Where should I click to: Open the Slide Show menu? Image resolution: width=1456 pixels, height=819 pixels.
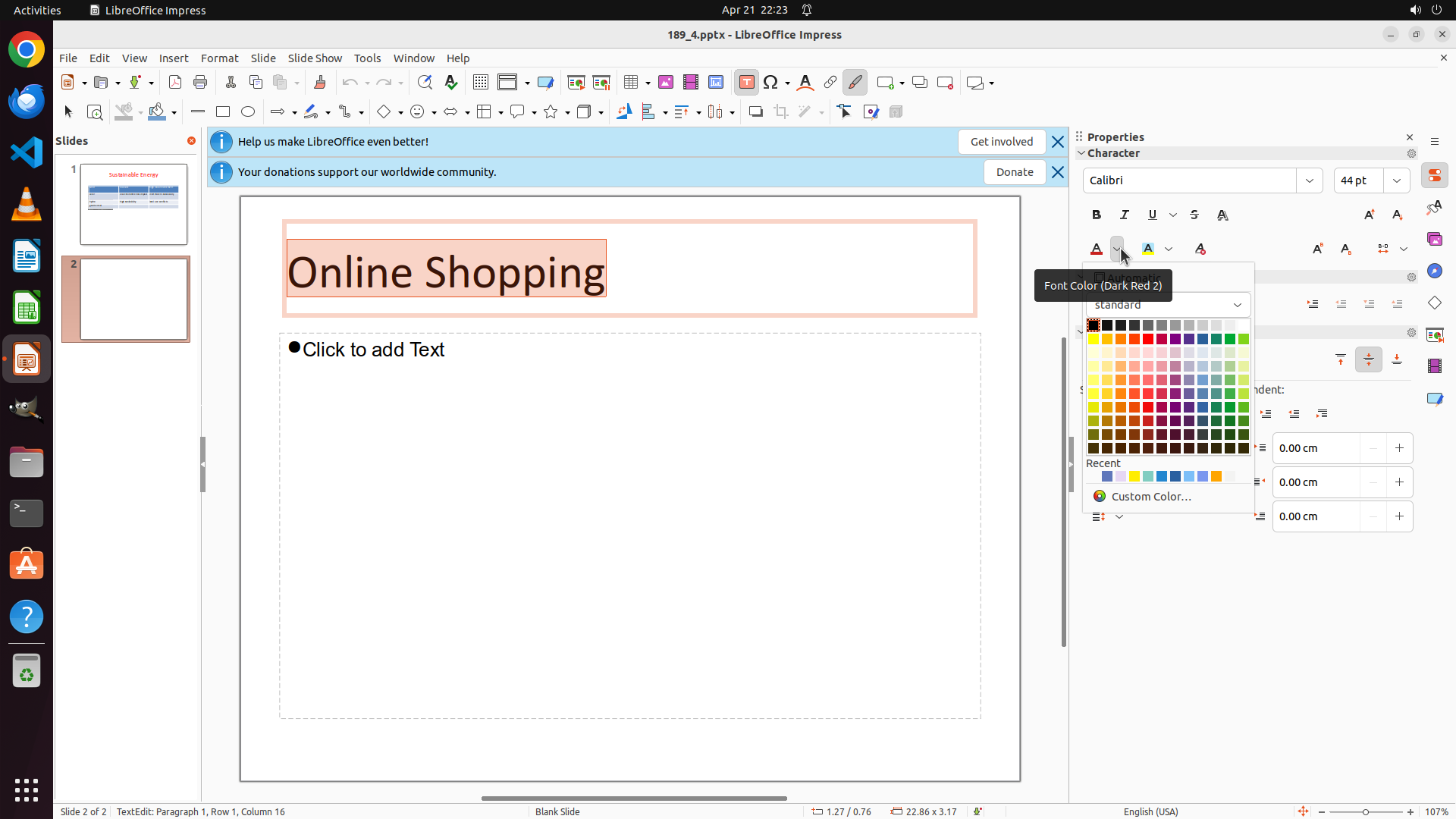pyautogui.click(x=315, y=58)
